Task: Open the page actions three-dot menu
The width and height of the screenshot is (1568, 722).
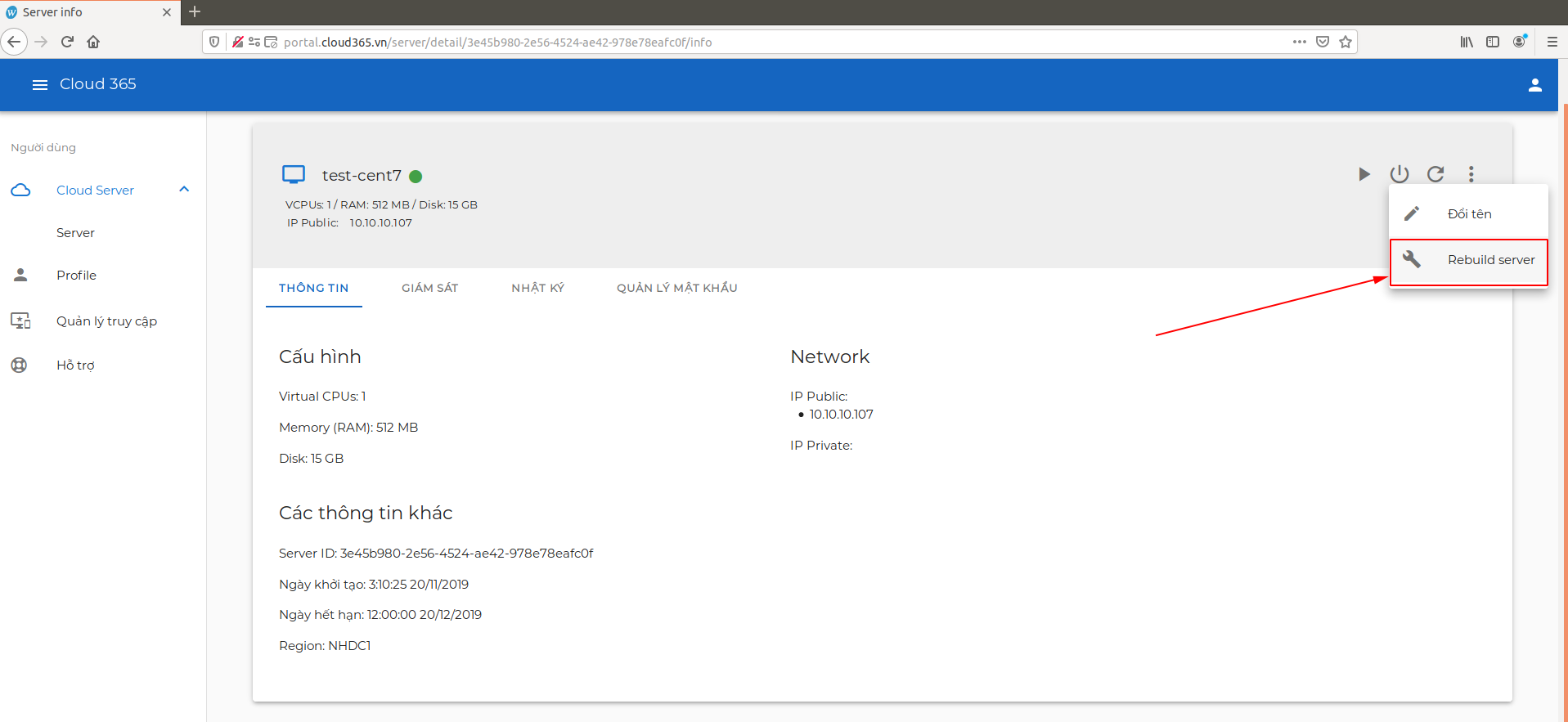Action: point(1300,42)
